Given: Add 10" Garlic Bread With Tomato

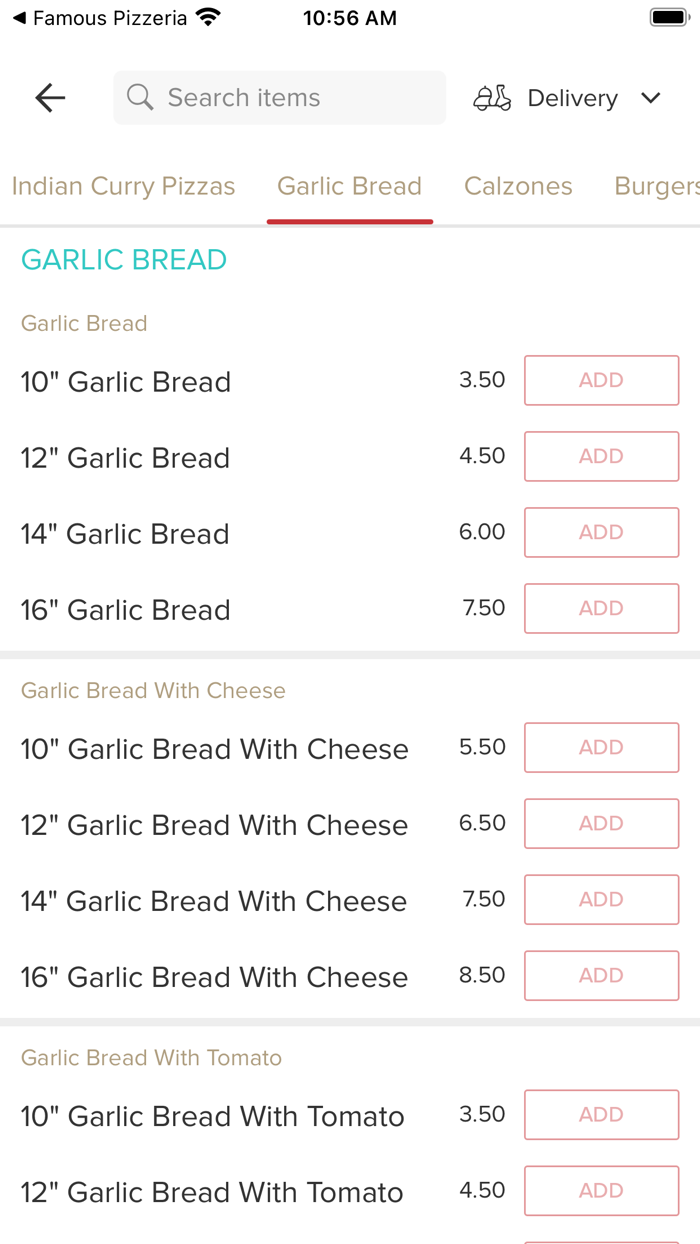Looking at the screenshot, I should [601, 1114].
